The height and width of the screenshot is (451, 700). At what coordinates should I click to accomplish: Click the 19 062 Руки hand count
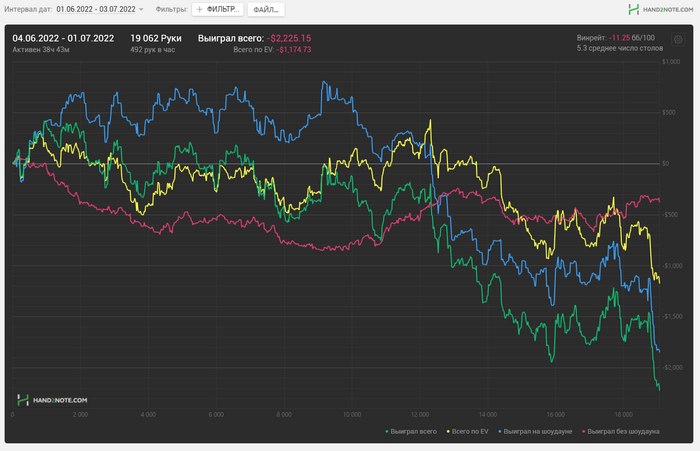(x=156, y=38)
